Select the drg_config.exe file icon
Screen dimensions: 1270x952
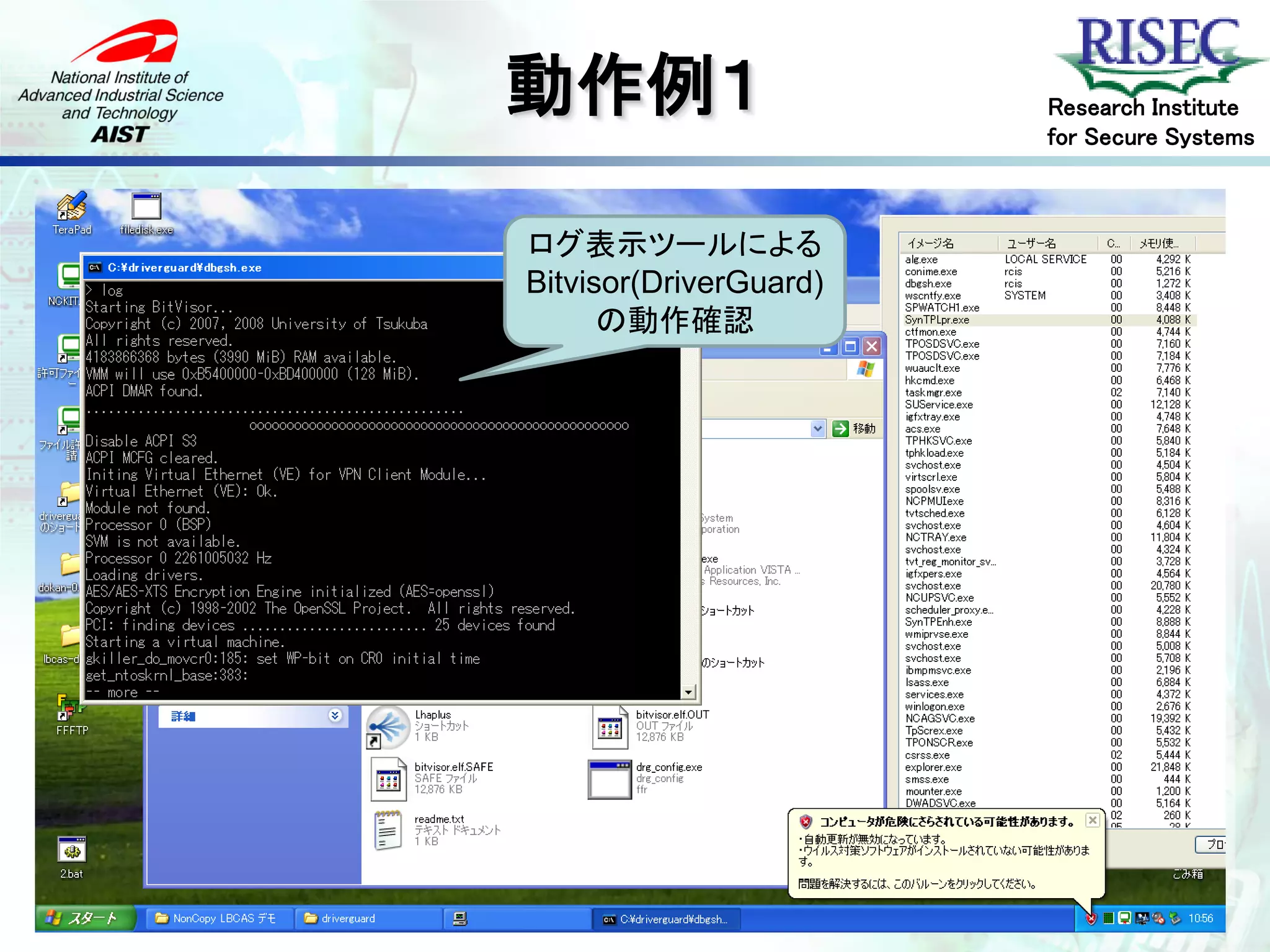[x=610, y=779]
